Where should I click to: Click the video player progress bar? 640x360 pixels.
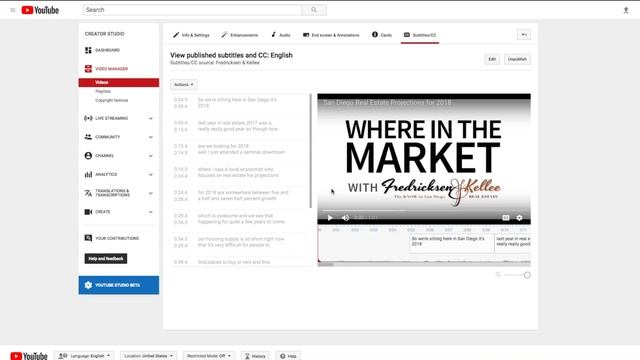424,210
